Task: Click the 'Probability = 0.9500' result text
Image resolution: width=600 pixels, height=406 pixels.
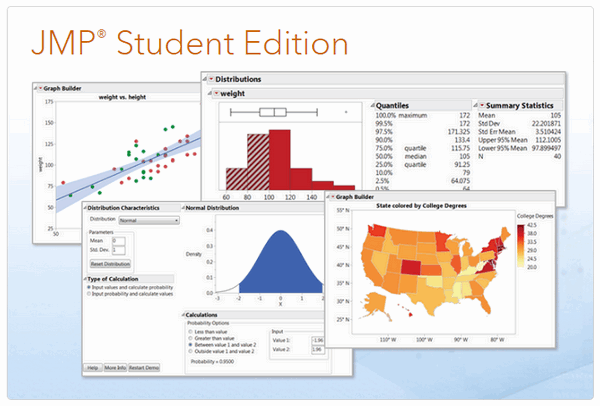Action: (212, 362)
